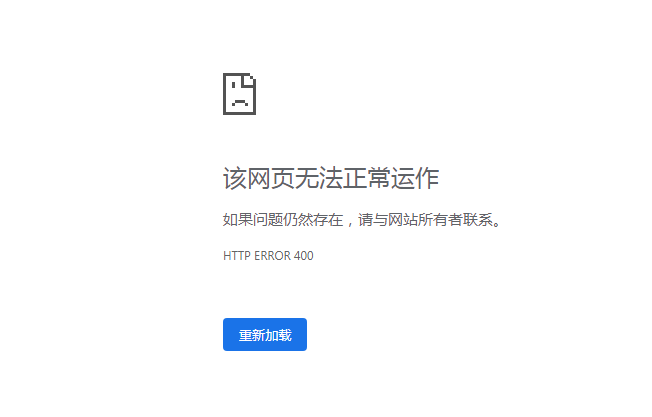The image size is (652, 417).
Task: Click the words 该网页 in the heading
Action: [259, 178]
